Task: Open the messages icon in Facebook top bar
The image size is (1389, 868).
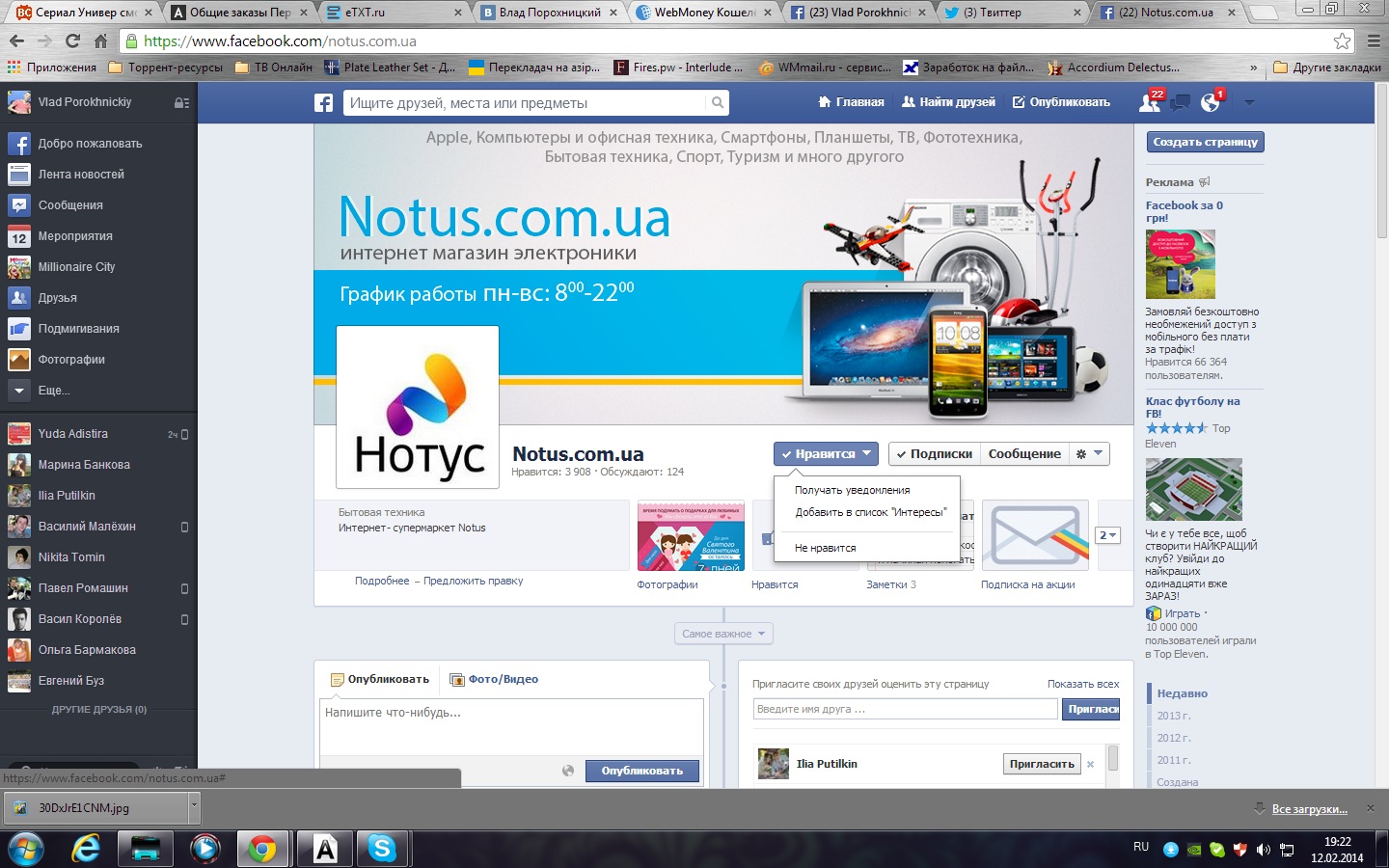Action: tap(1180, 102)
